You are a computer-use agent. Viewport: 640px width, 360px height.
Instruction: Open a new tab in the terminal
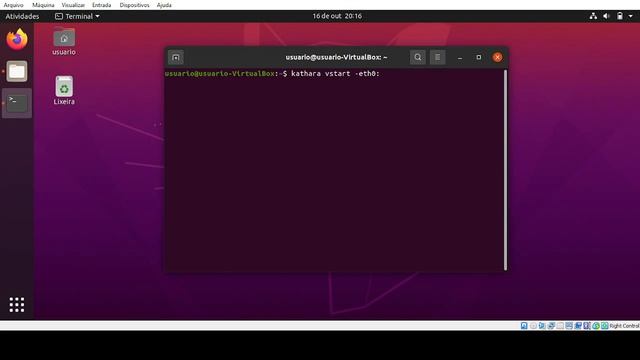tap(176, 58)
